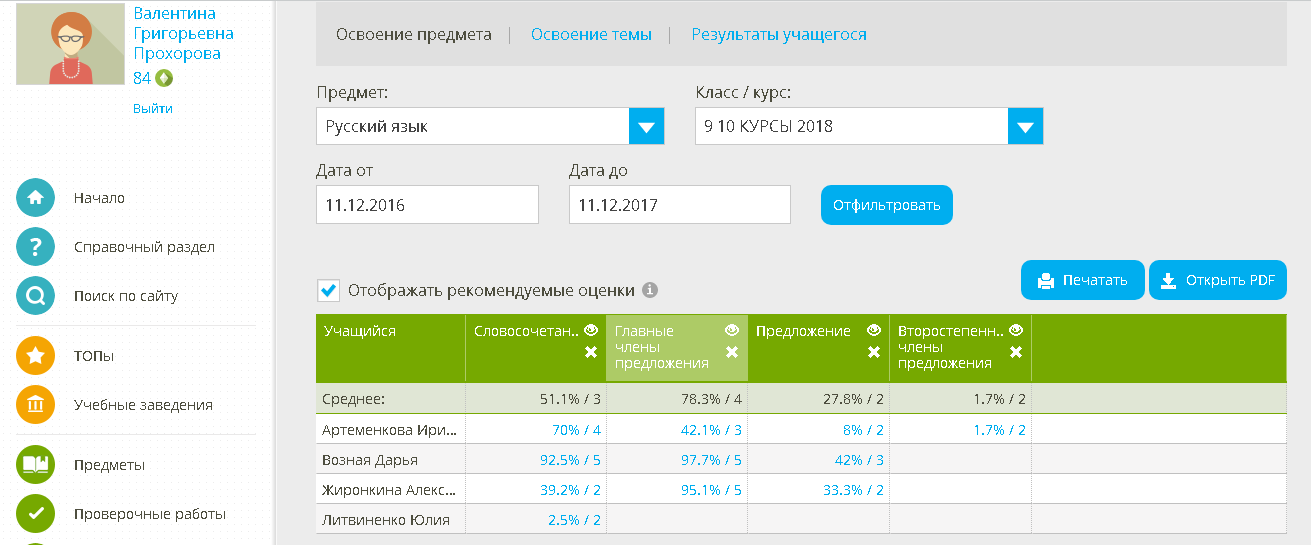Viewport: 1311px width, 545px height.
Task: Open Проверочные работы menu item
Action: (x=150, y=514)
